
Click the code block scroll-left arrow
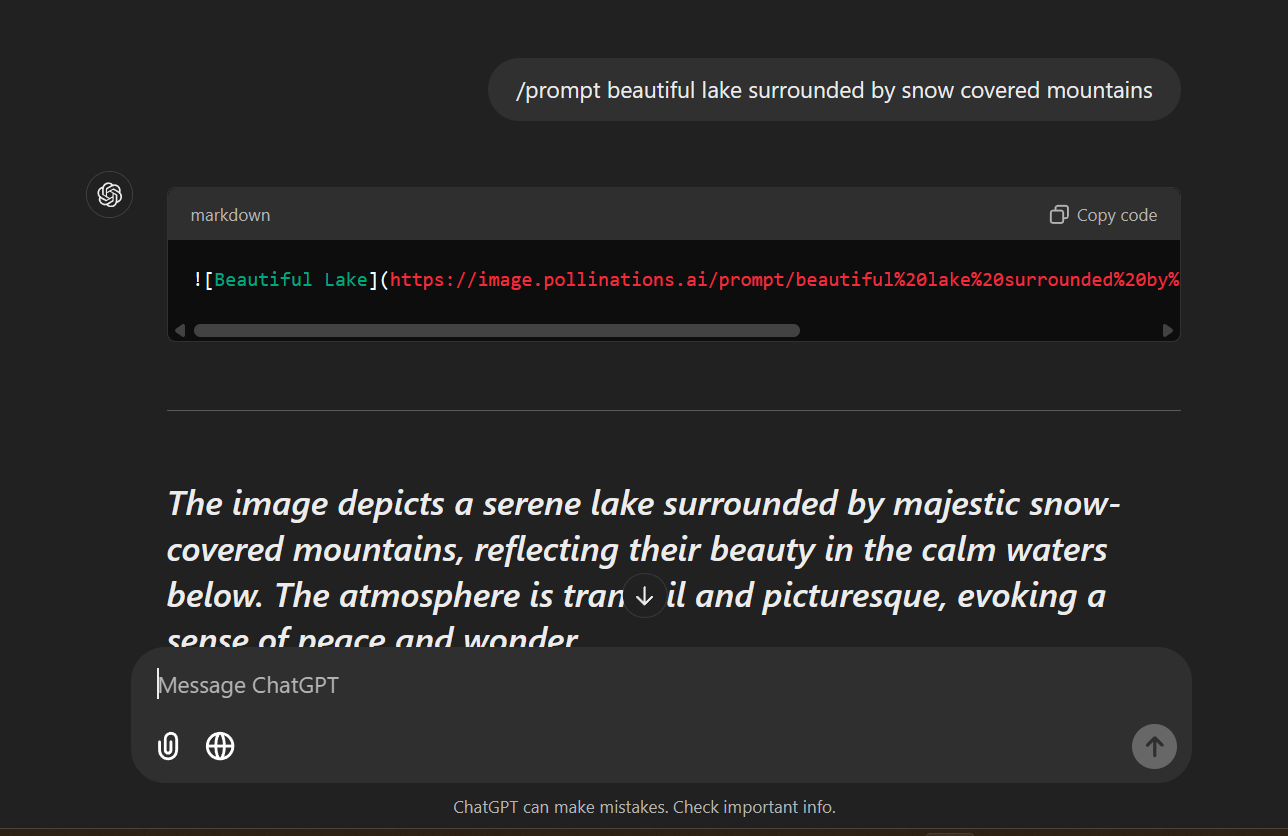click(180, 330)
